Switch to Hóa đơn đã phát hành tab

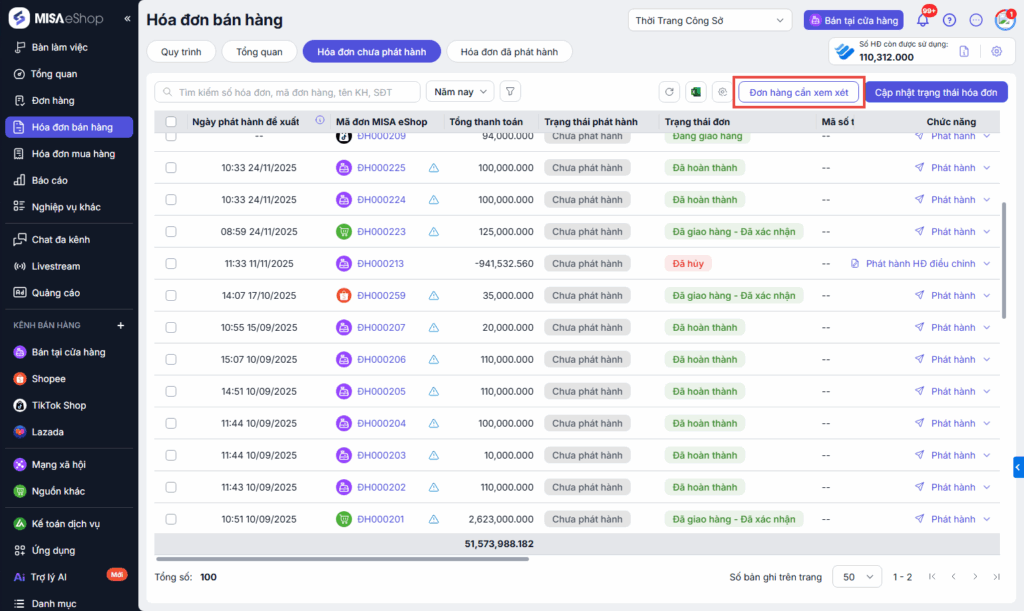(x=509, y=52)
